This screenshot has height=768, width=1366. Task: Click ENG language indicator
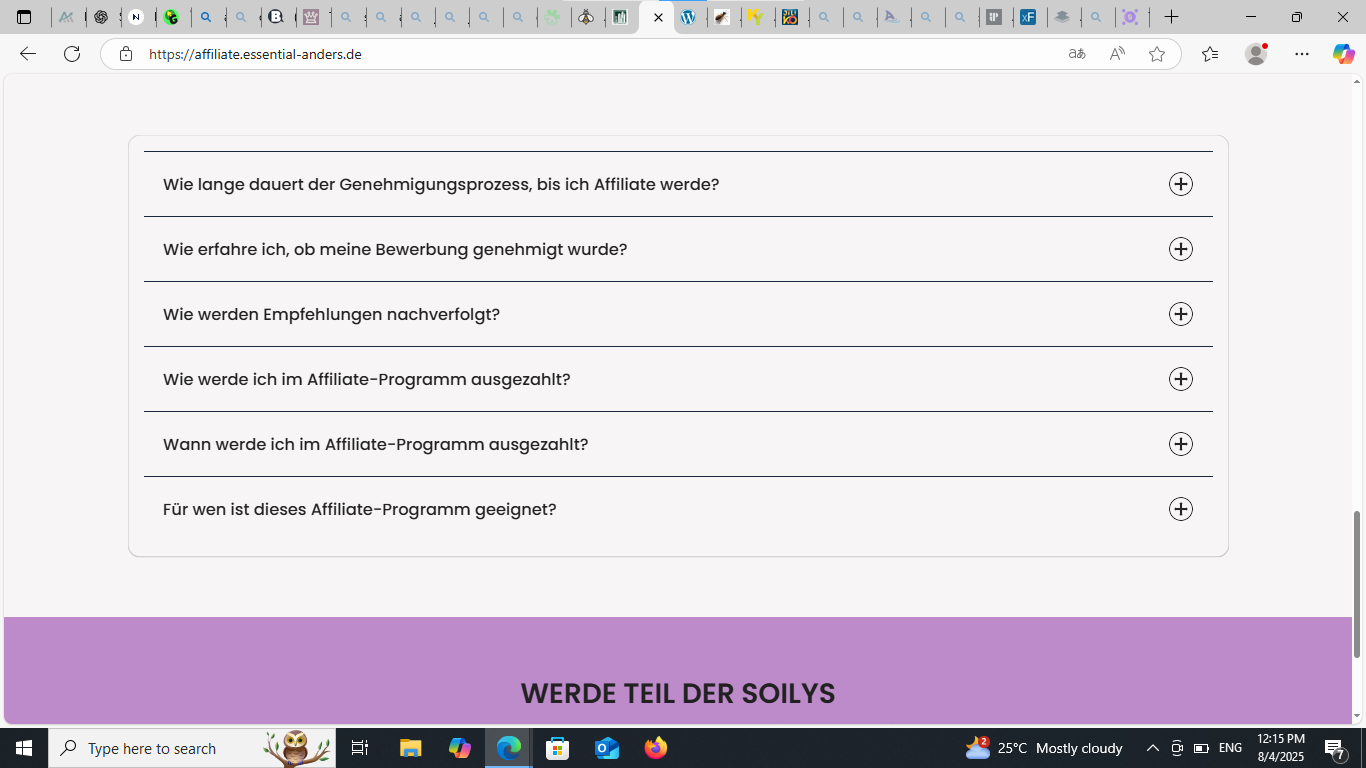coord(1230,748)
